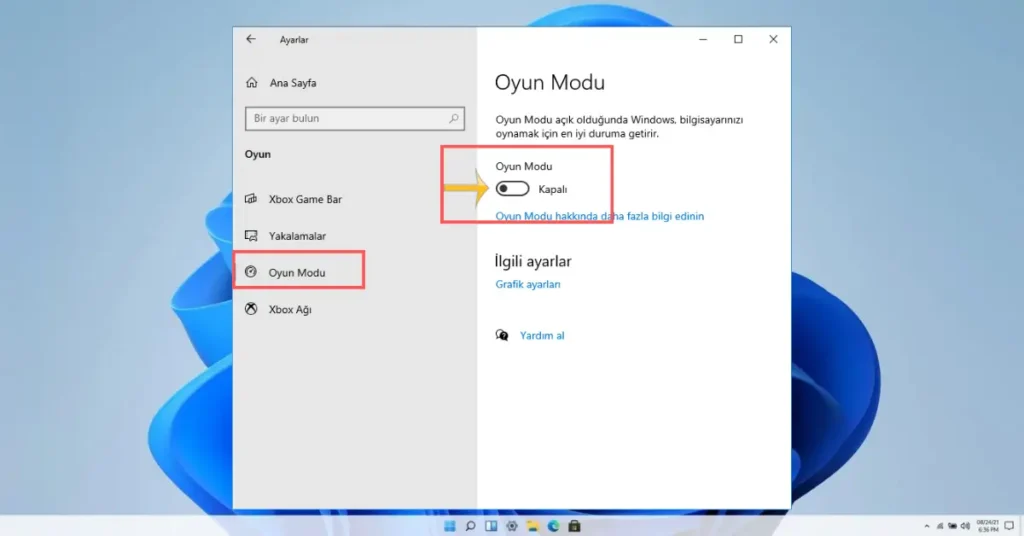Image resolution: width=1024 pixels, height=536 pixels.
Task: Click the 'İlgili ayarlar' heading
Action: click(x=533, y=261)
